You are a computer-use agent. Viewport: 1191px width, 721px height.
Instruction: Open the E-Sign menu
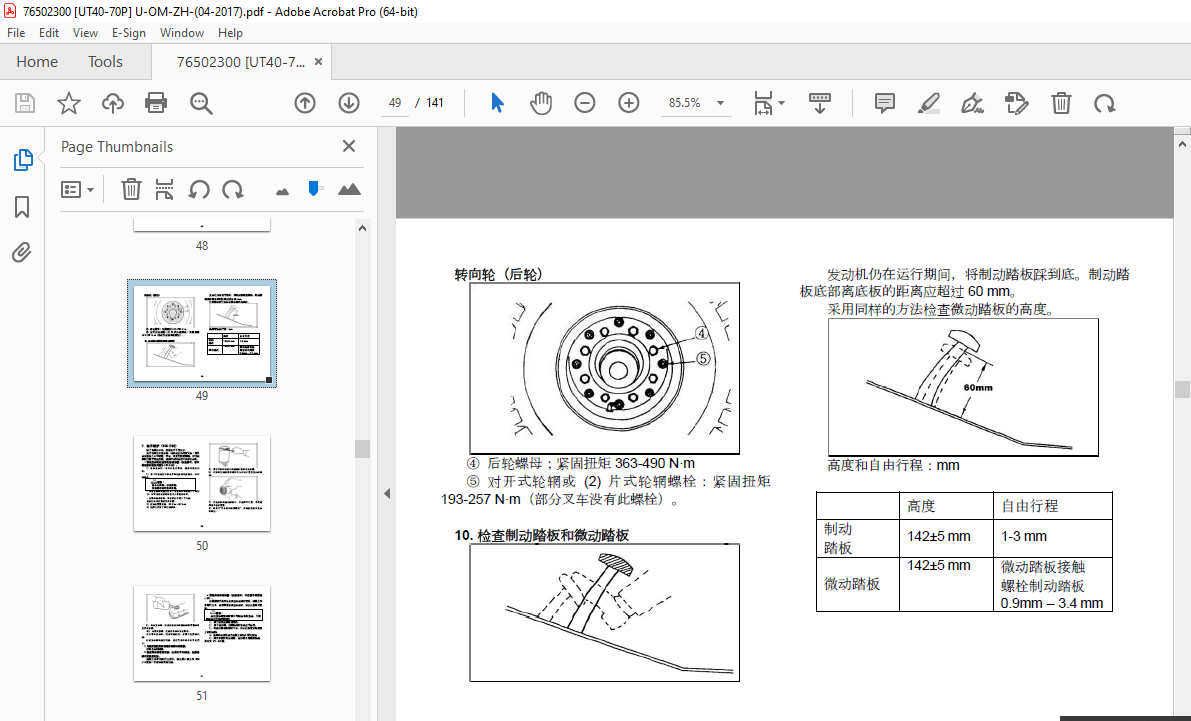point(128,33)
